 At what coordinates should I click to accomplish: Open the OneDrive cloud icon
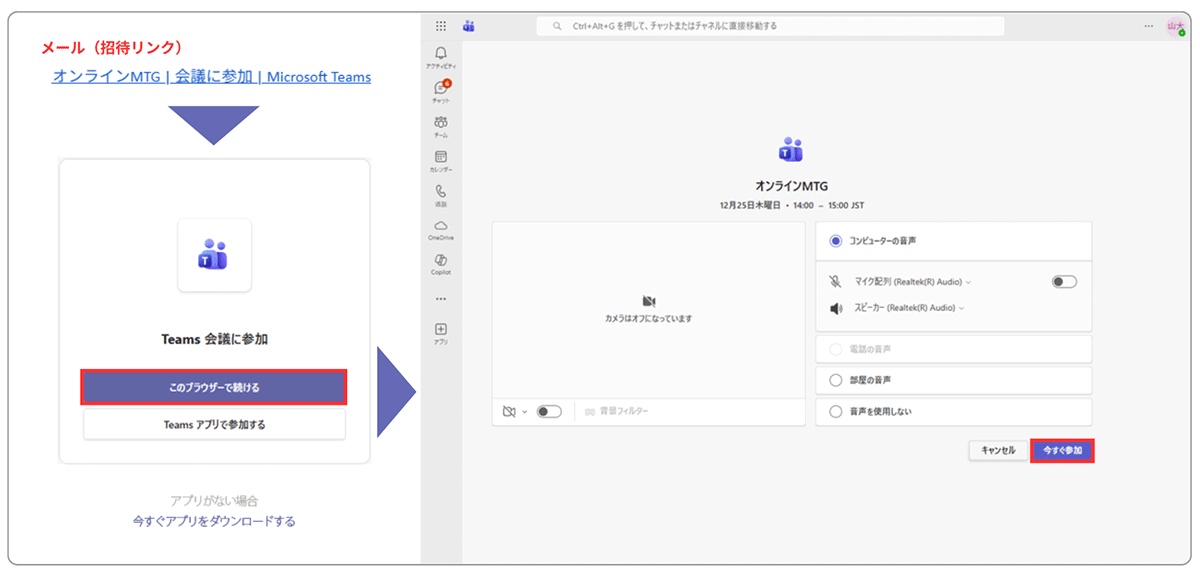coord(441,226)
